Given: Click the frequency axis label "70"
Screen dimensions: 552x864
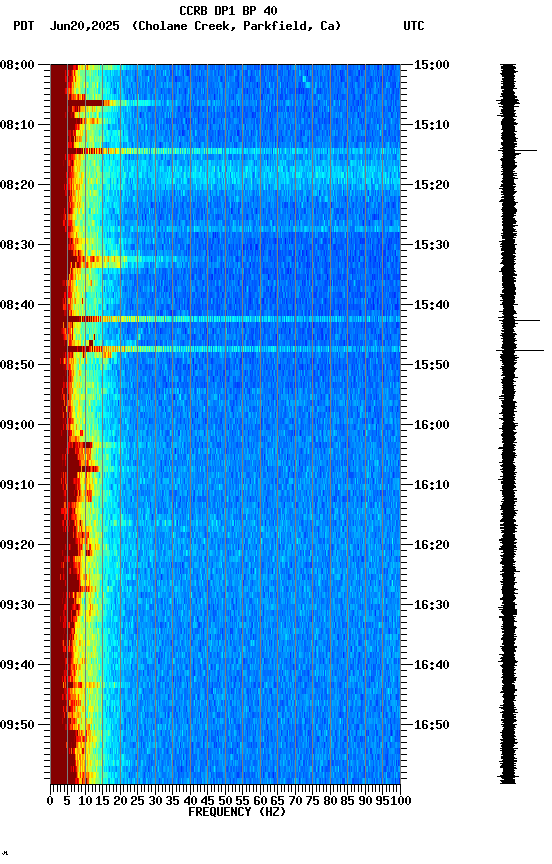Looking at the screenshot, I should 295,801.
